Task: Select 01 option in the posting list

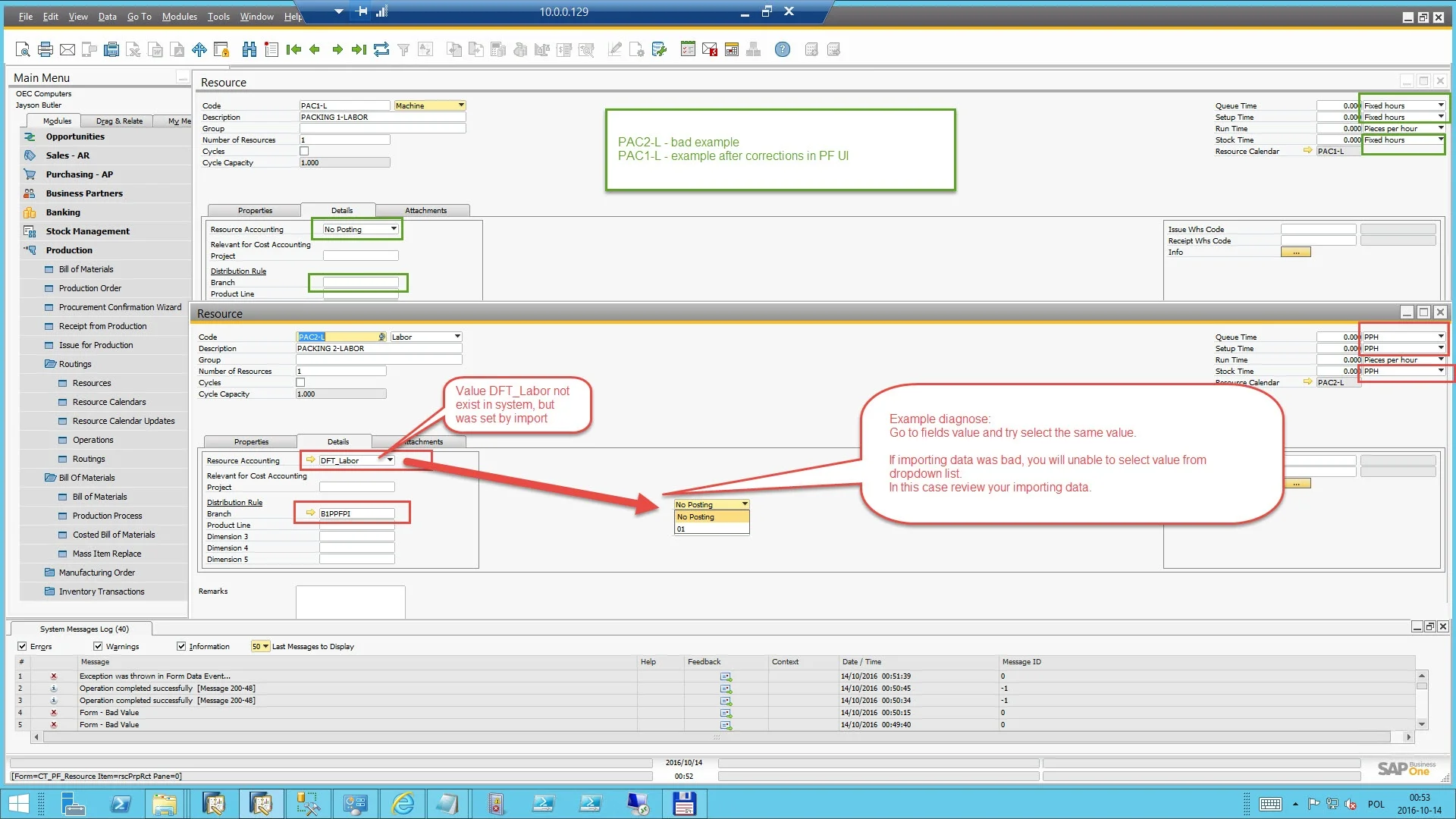Action: coord(711,529)
